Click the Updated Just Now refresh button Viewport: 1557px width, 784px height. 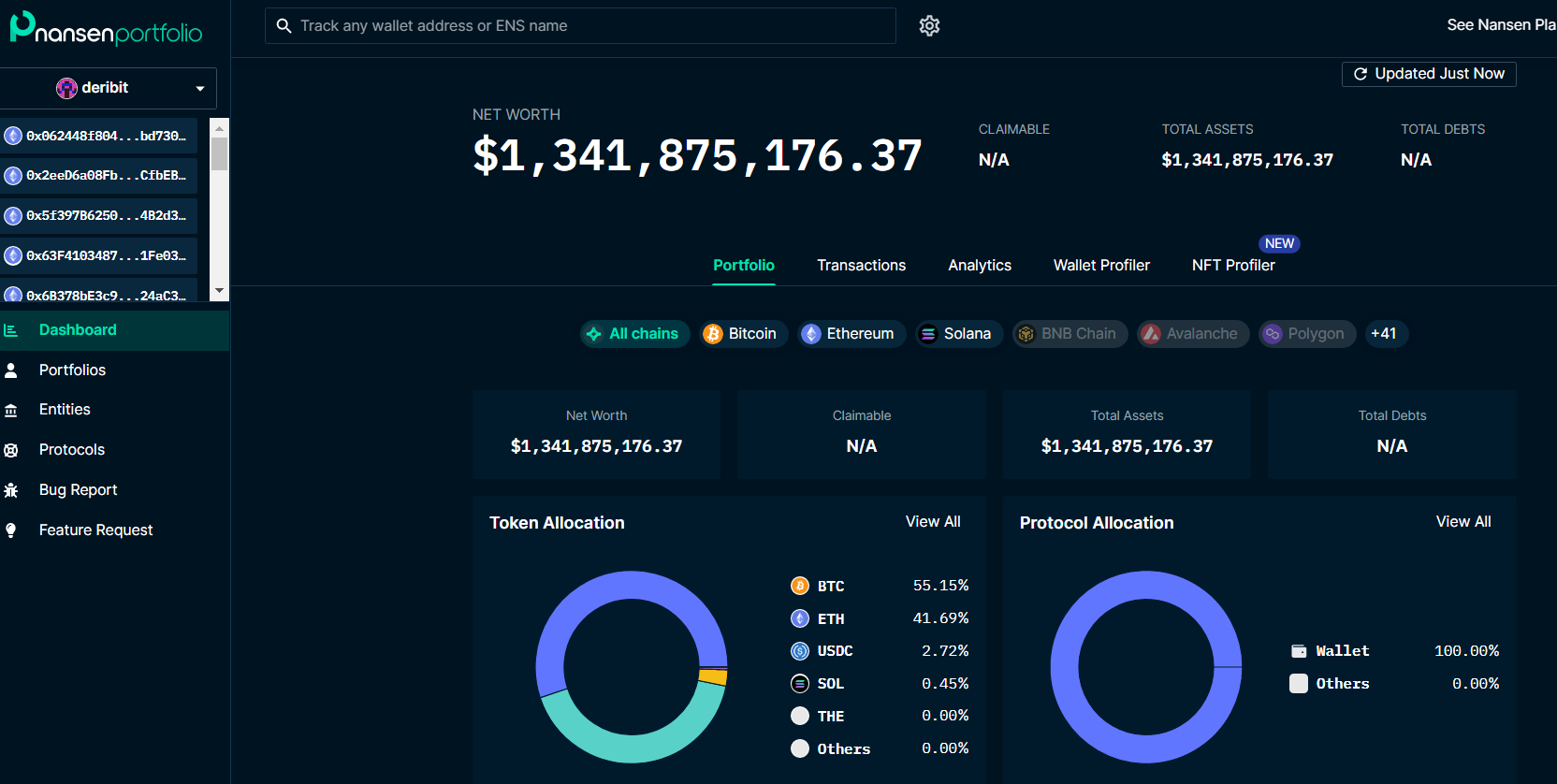point(1428,74)
